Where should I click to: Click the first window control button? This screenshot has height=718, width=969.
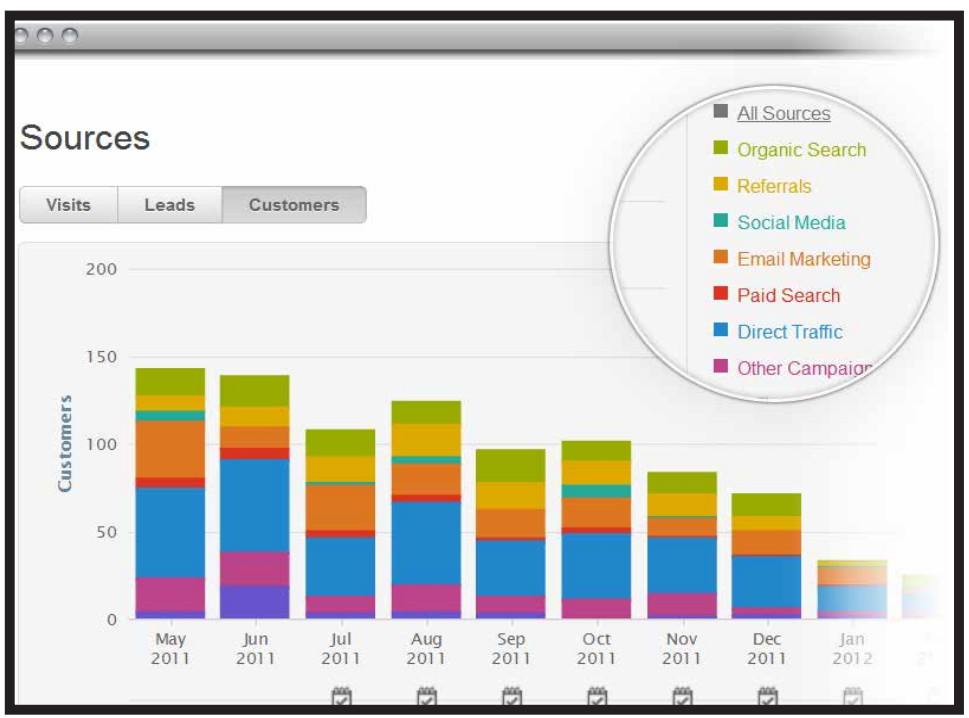(x=21, y=35)
